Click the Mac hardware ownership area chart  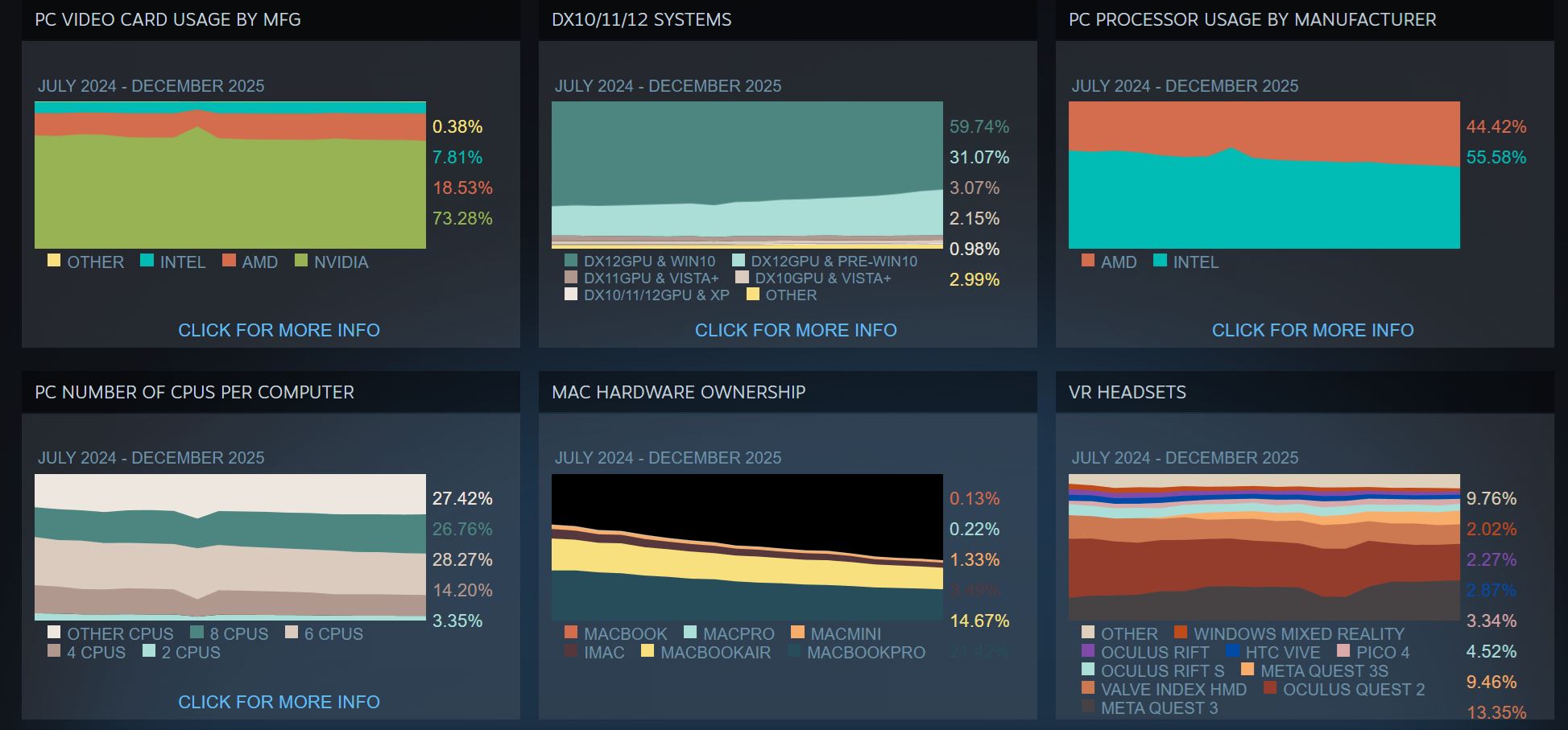tap(747, 547)
